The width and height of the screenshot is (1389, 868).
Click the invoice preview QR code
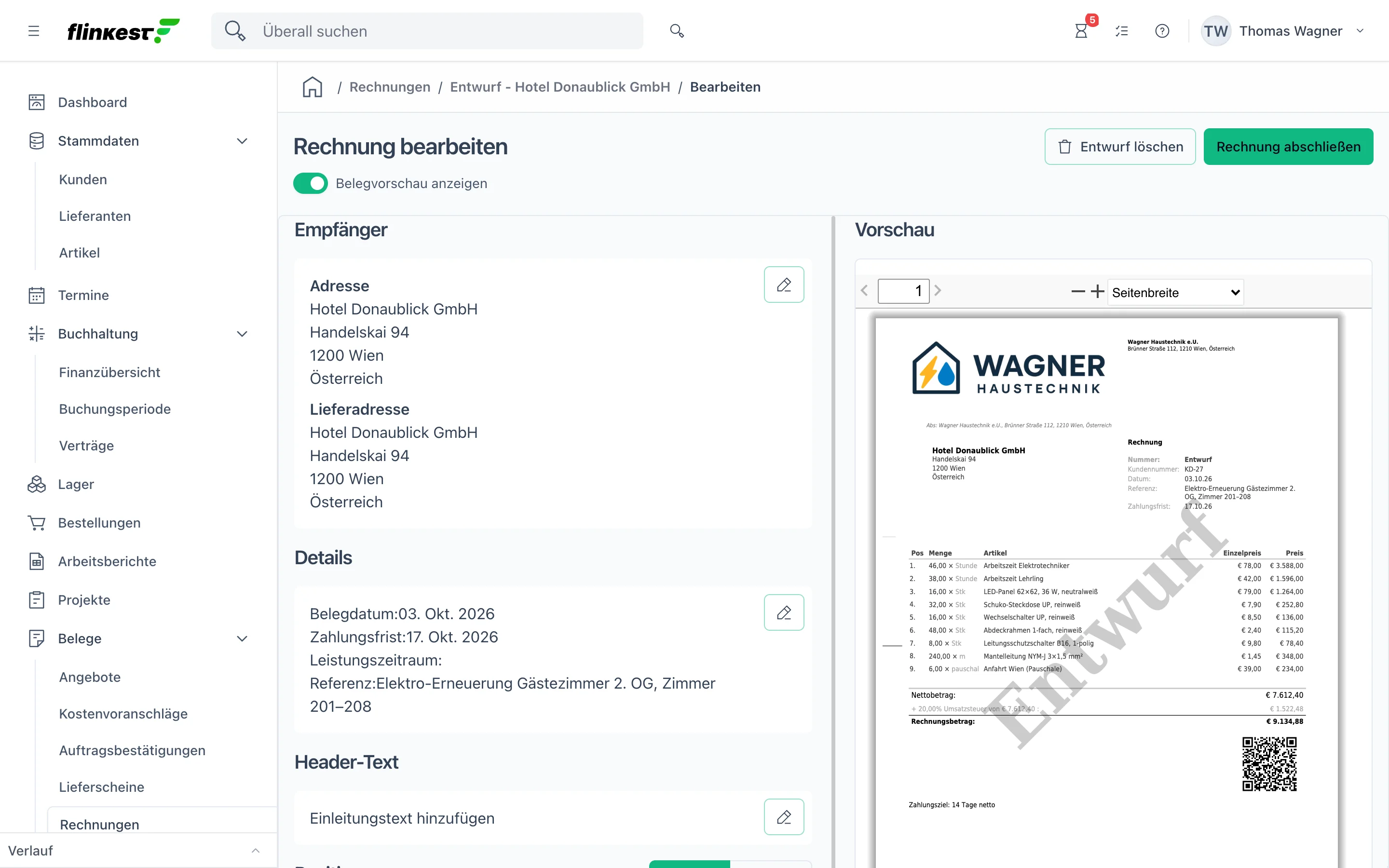1269,764
